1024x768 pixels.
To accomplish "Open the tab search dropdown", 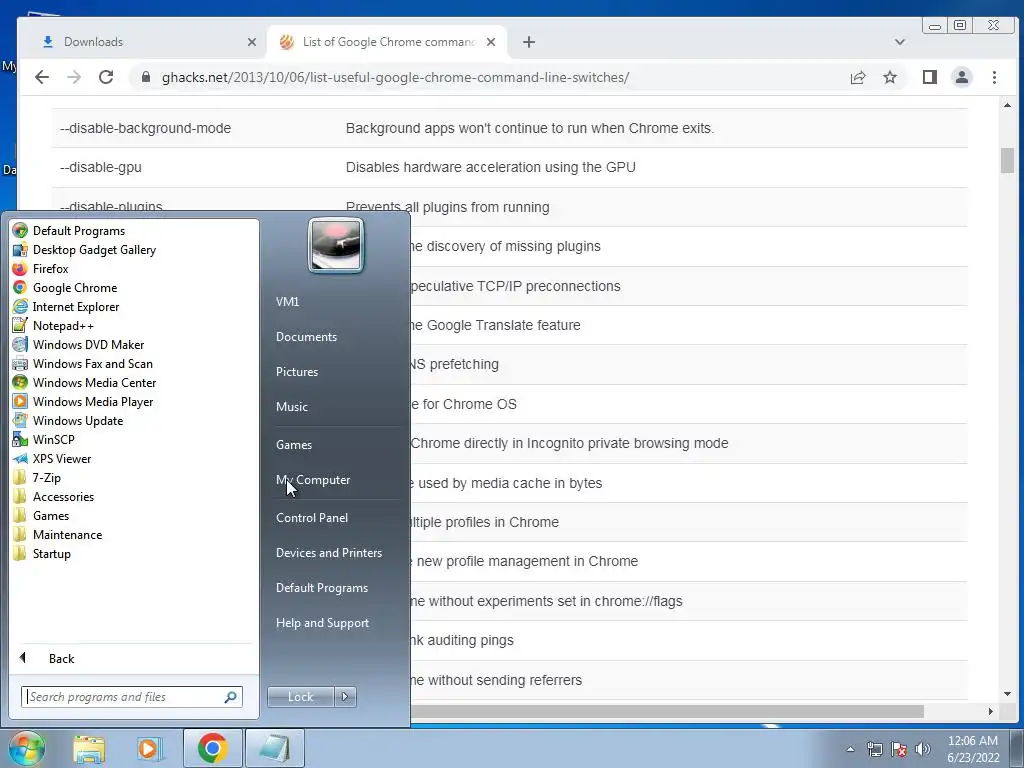I will (900, 42).
